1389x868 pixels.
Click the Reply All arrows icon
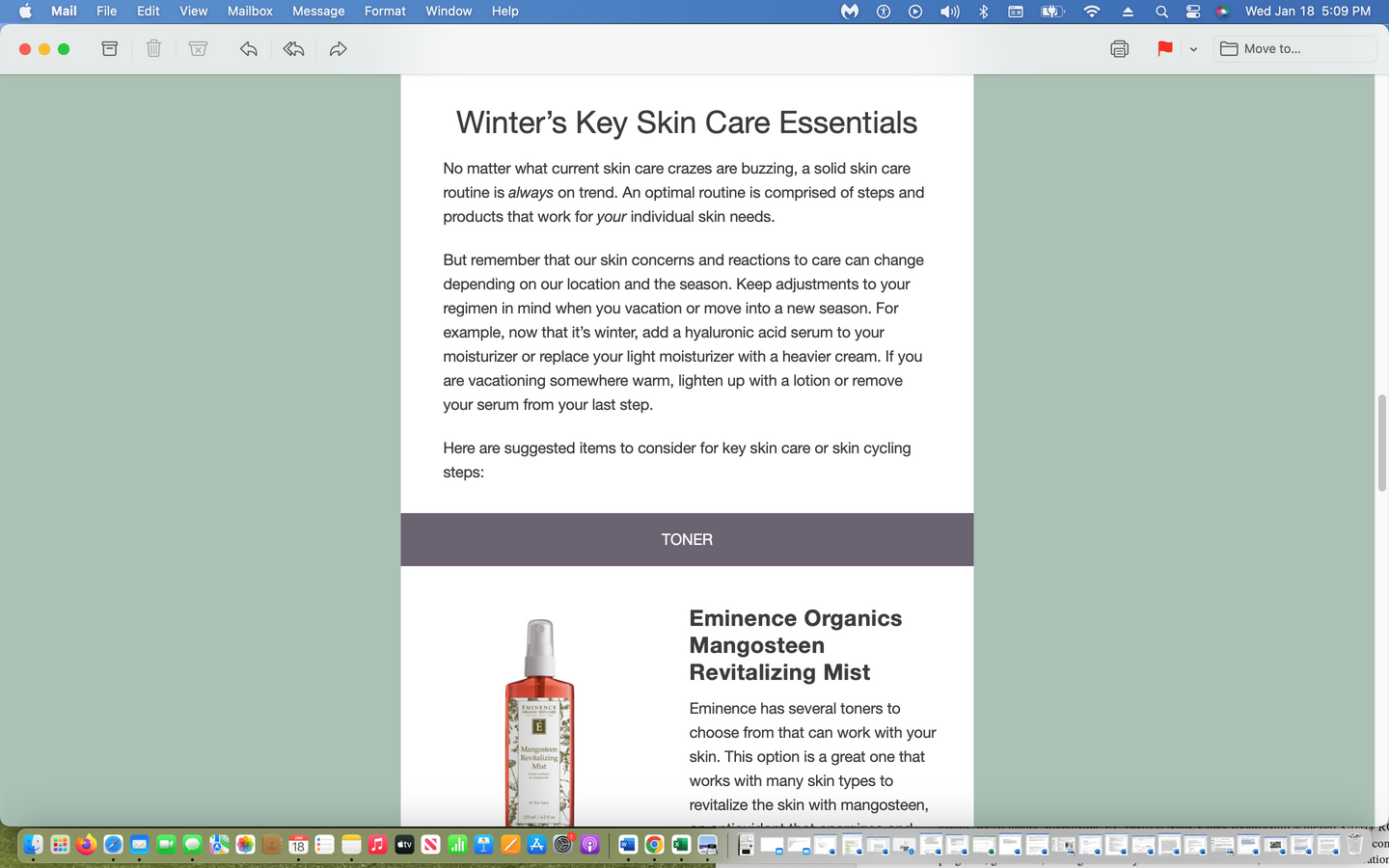(293, 49)
